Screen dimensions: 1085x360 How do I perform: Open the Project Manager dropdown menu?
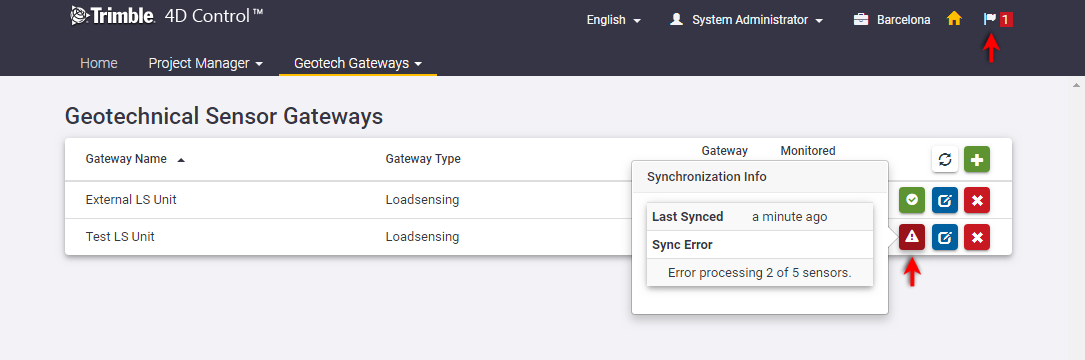pos(206,63)
